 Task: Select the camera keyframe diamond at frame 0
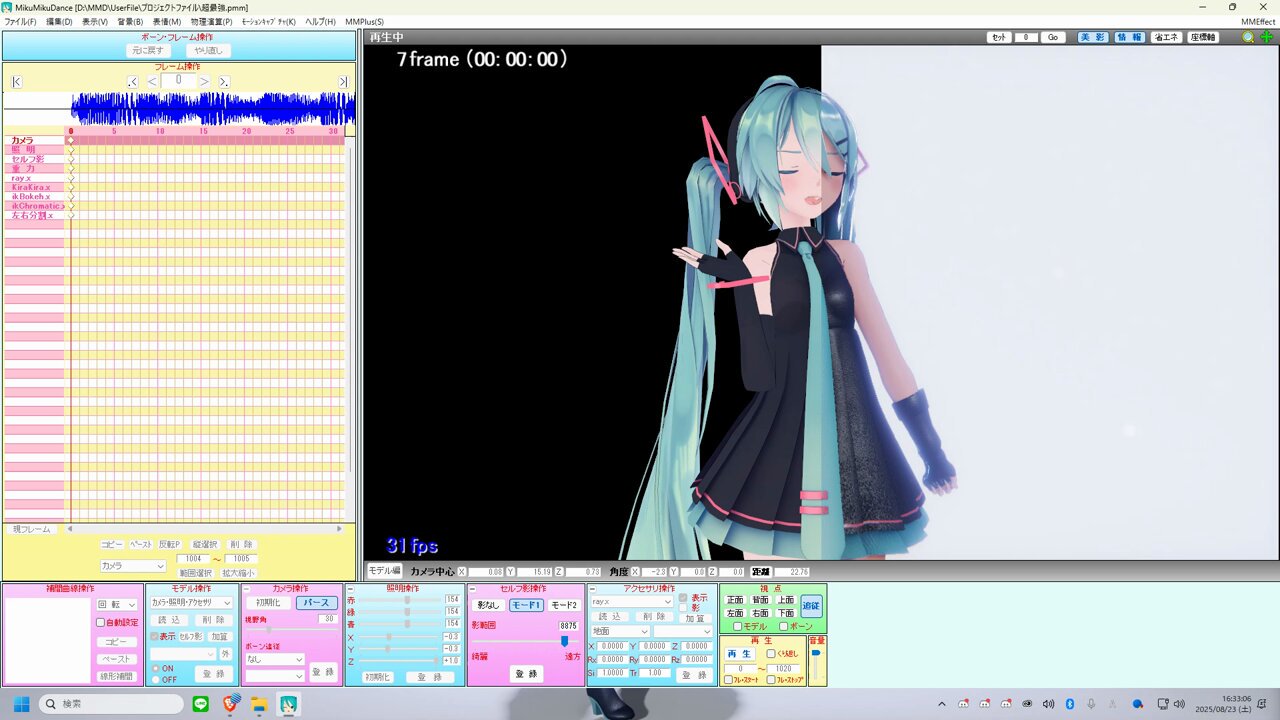click(x=71, y=140)
